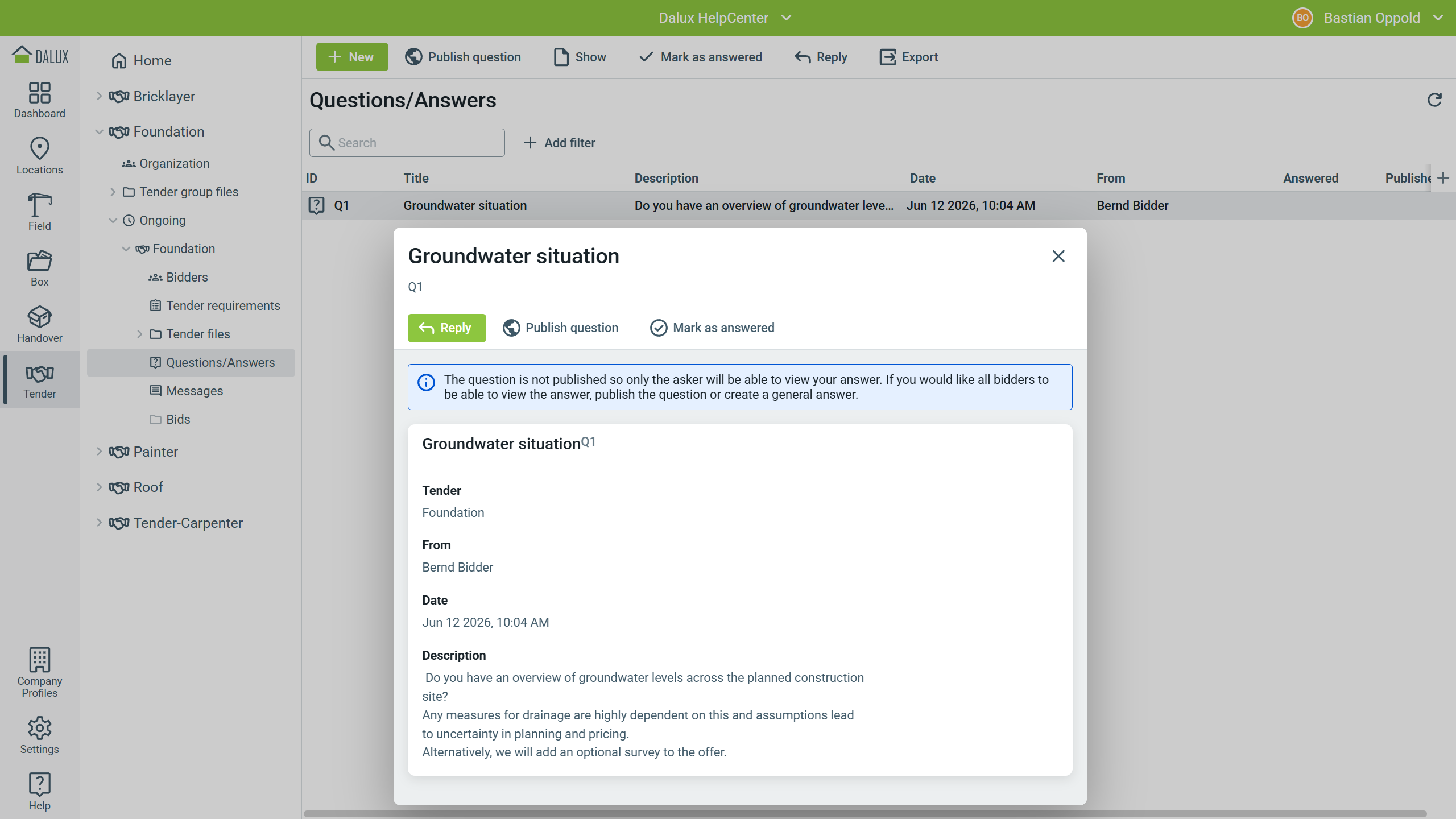Collapse the Ongoing node
The height and width of the screenshot is (819, 1456).
coord(113,220)
